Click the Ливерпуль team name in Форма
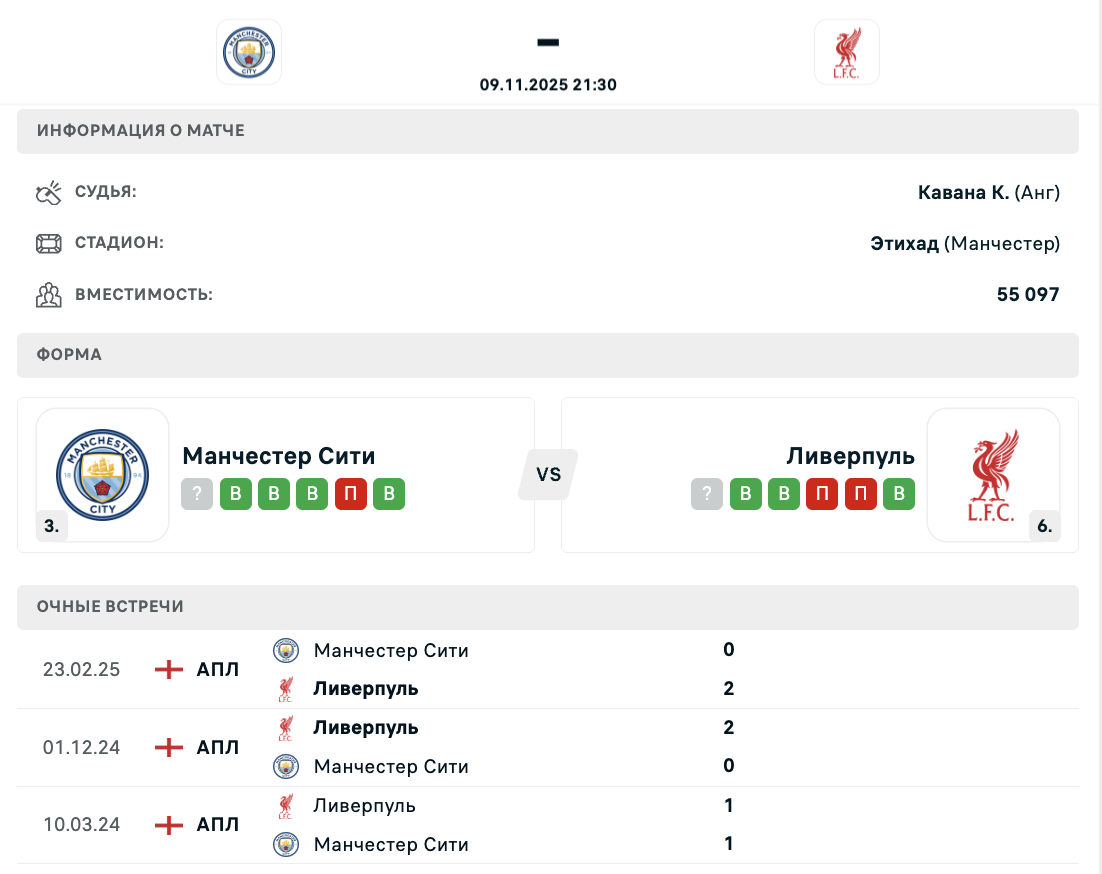The width and height of the screenshot is (1102, 874). coord(851,456)
